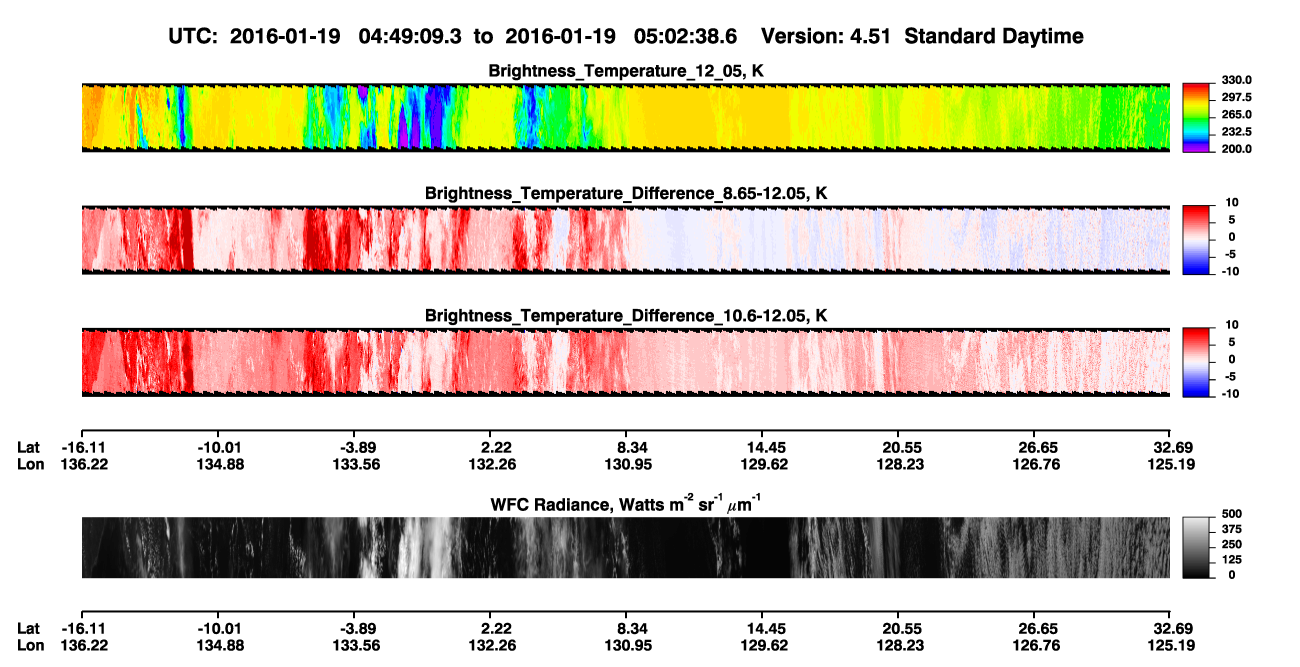Click the Brightness_Temperature_12_05, K plot title

point(626,71)
